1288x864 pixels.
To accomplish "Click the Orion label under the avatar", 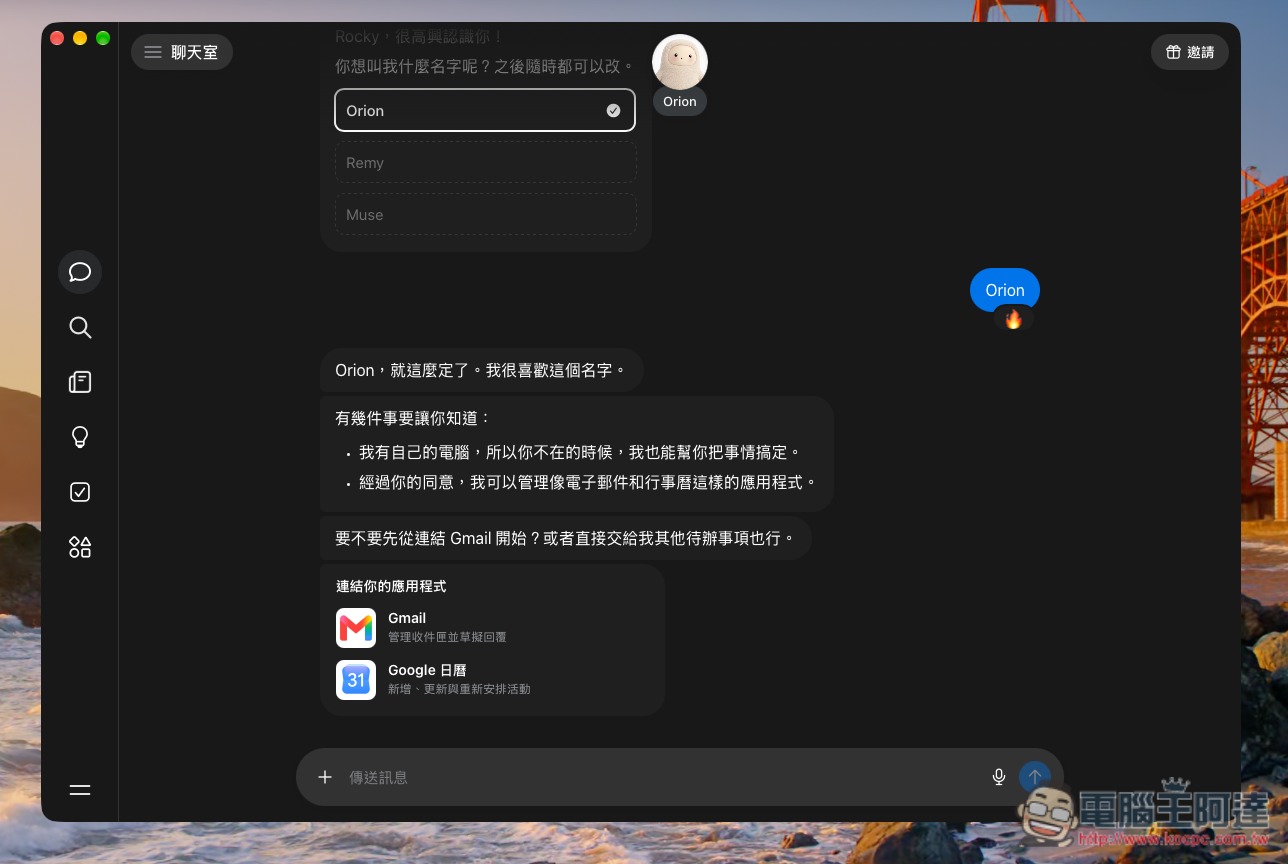I will click(680, 101).
